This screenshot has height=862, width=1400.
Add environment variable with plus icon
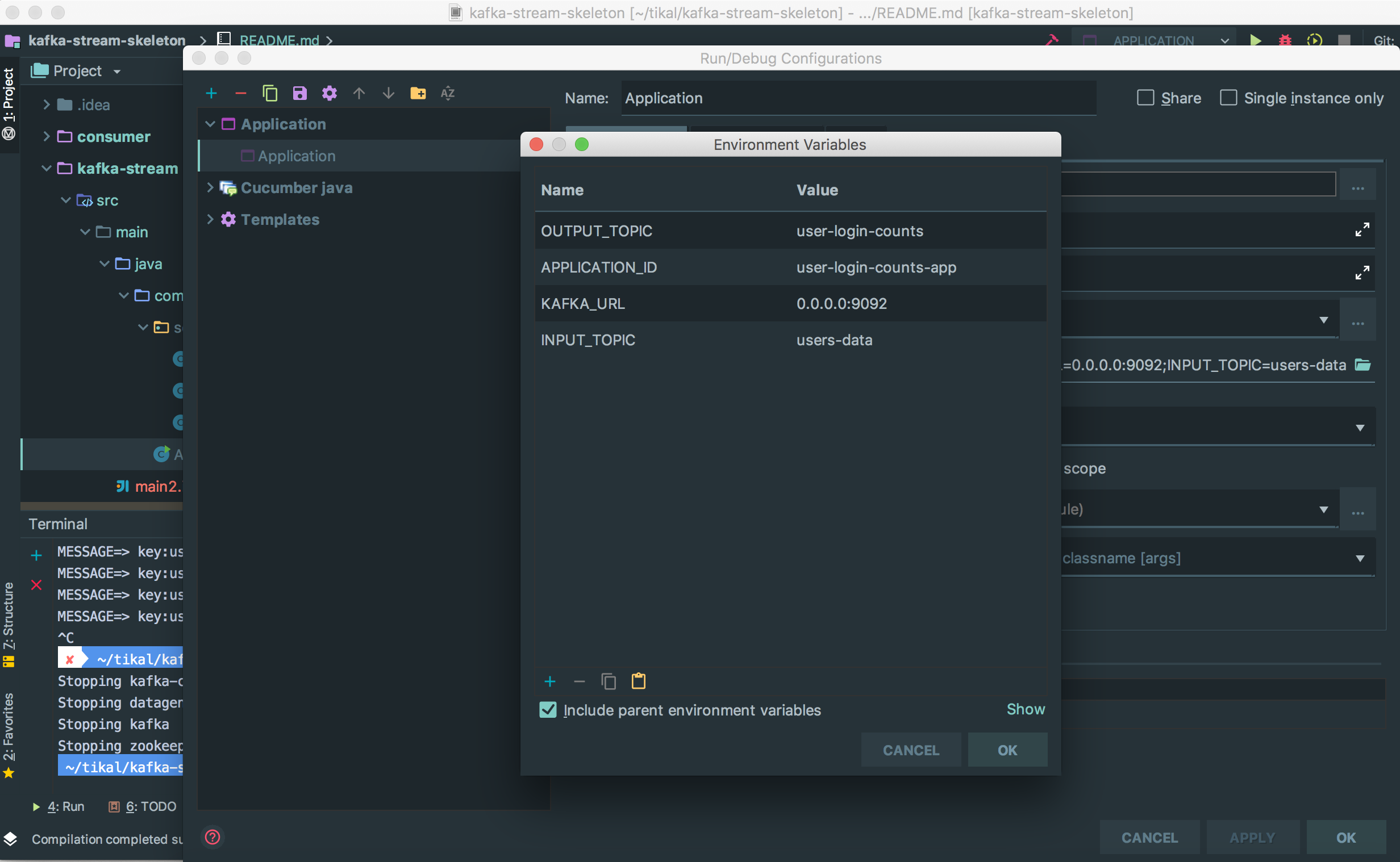click(x=550, y=681)
